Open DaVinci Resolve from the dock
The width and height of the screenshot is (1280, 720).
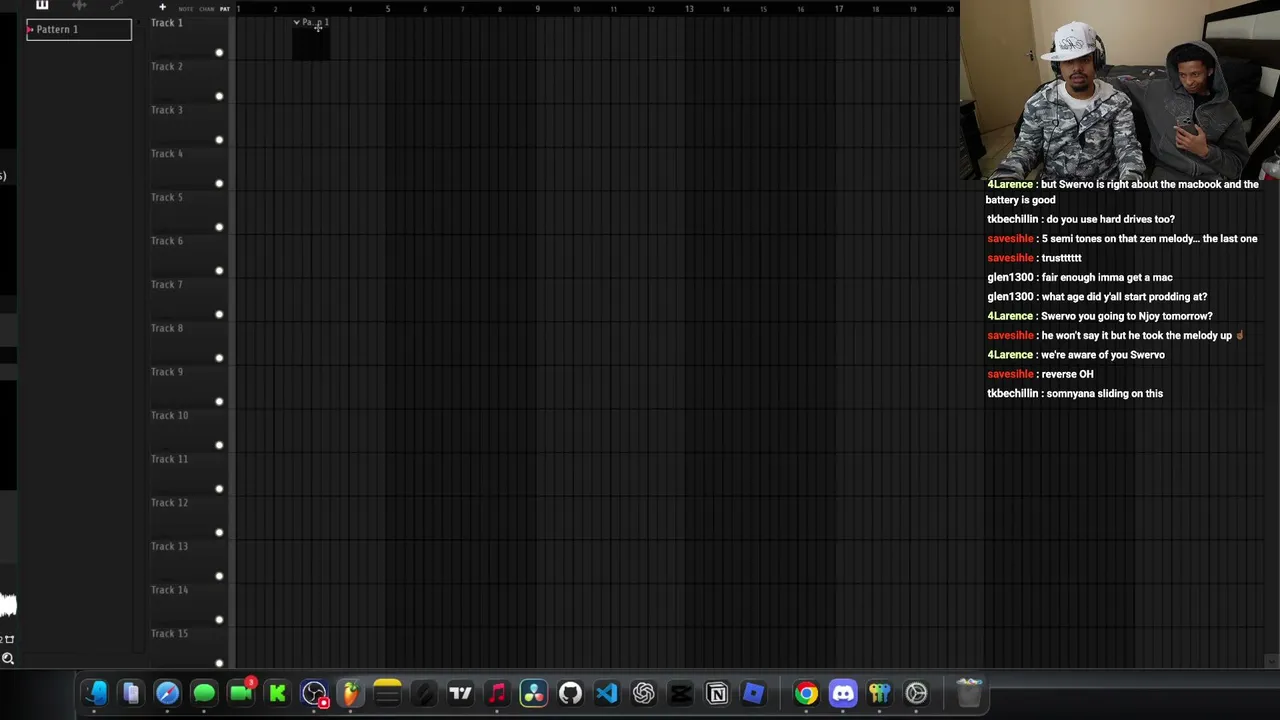point(533,693)
